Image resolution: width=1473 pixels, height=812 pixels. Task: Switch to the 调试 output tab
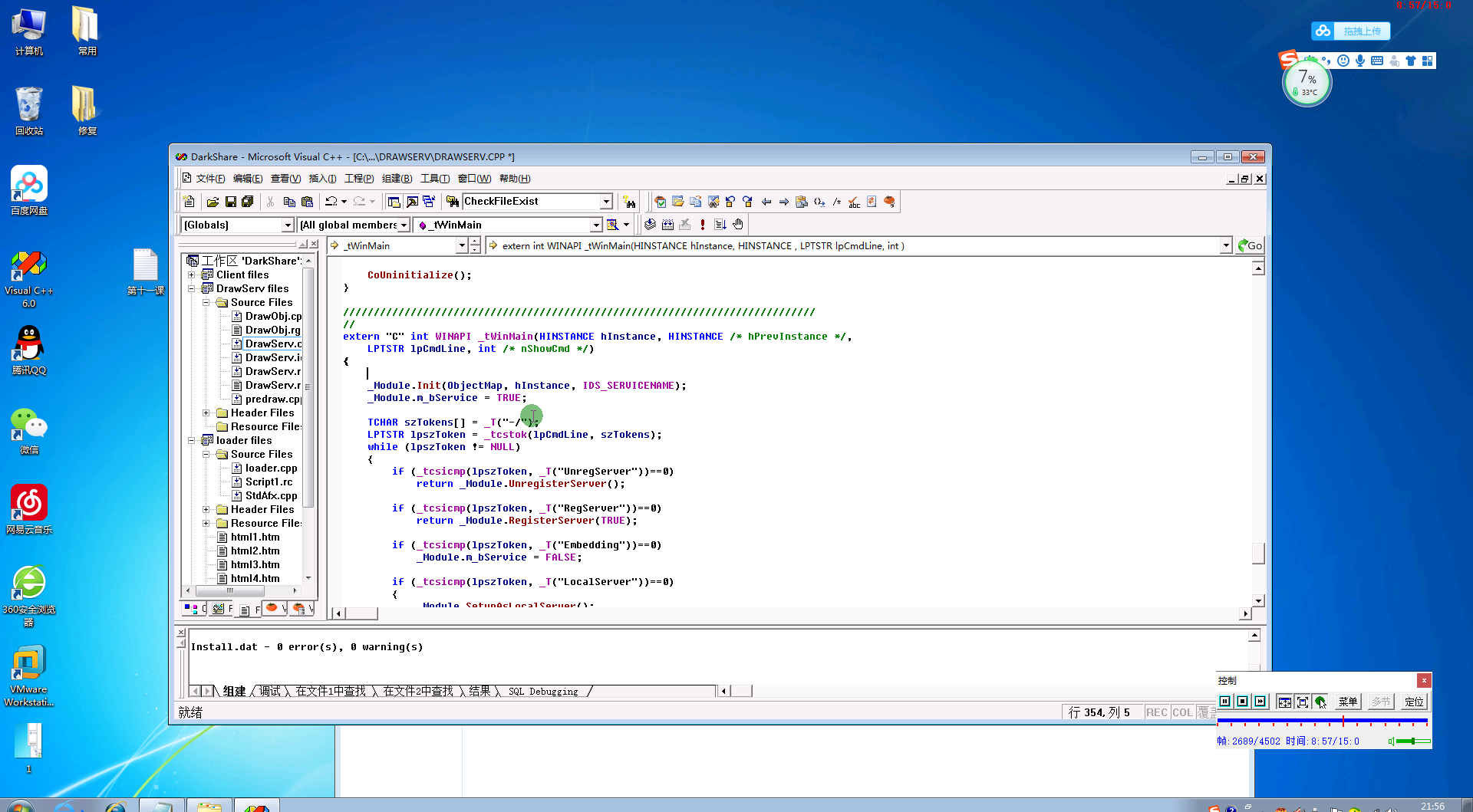point(270,691)
